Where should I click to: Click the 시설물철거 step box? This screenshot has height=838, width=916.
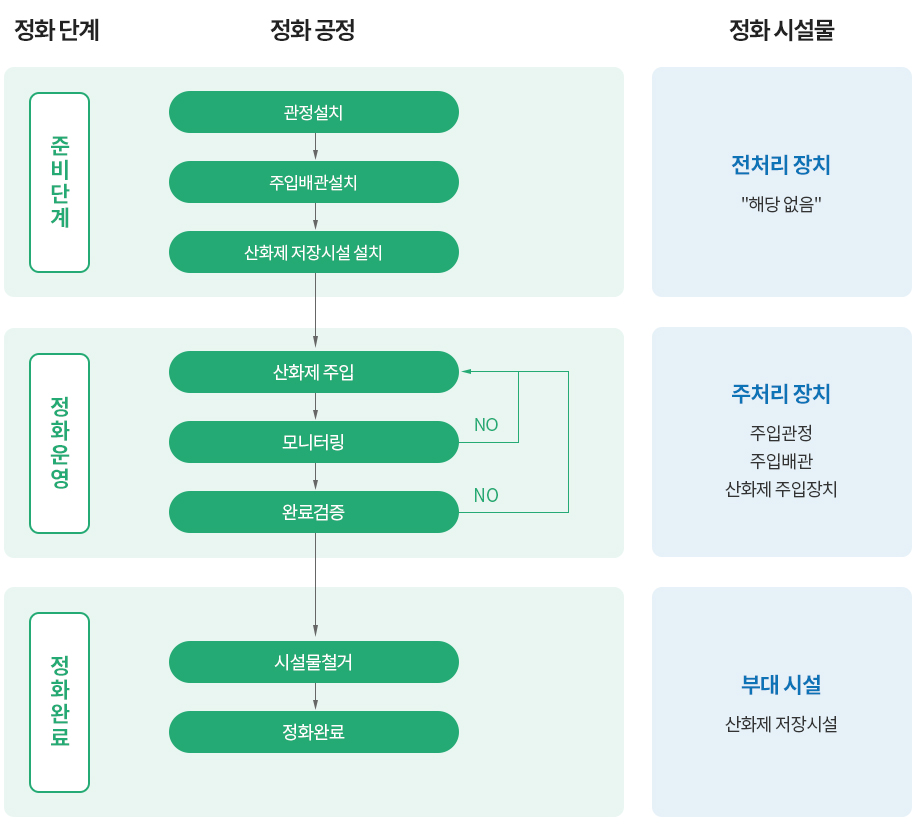[314, 662]
